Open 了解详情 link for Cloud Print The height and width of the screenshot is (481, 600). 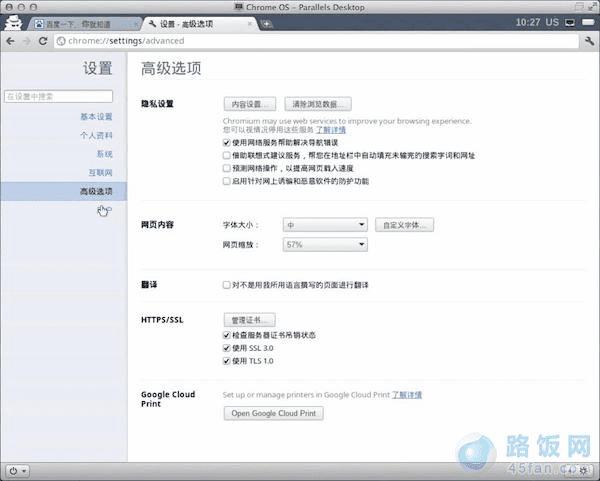pos(407,395)
